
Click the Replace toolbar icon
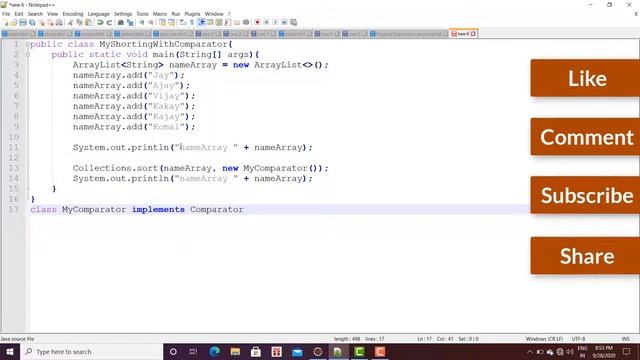click(x=130, y=22)
